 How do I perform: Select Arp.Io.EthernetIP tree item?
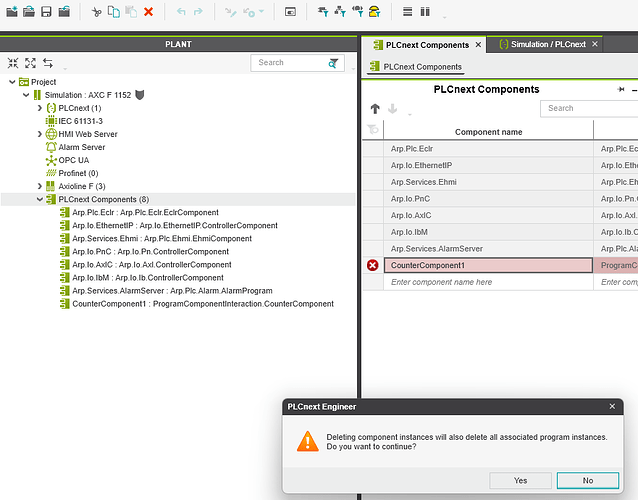(175, 225)
